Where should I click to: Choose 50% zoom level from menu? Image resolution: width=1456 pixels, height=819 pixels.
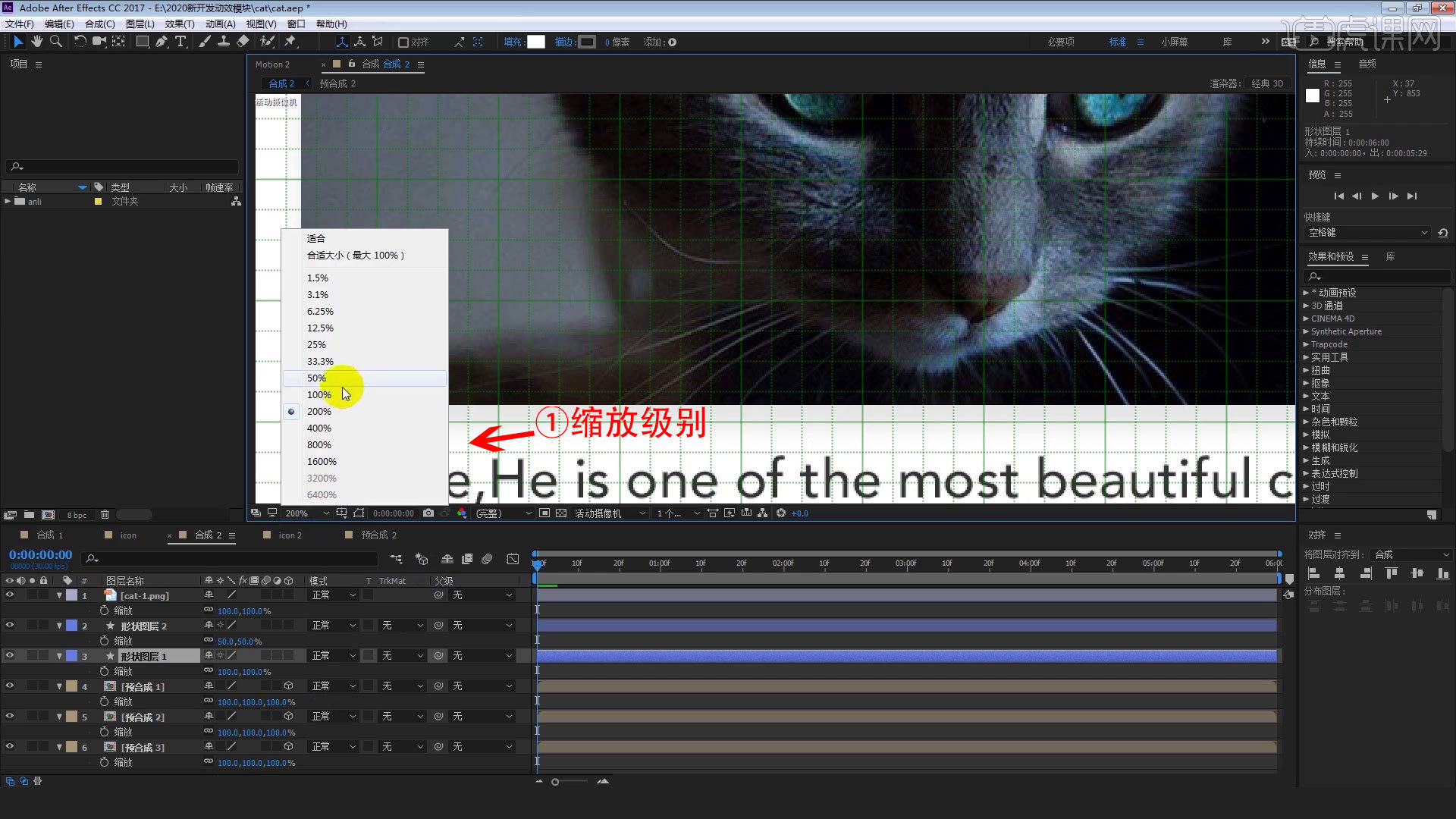click(365, 378)
